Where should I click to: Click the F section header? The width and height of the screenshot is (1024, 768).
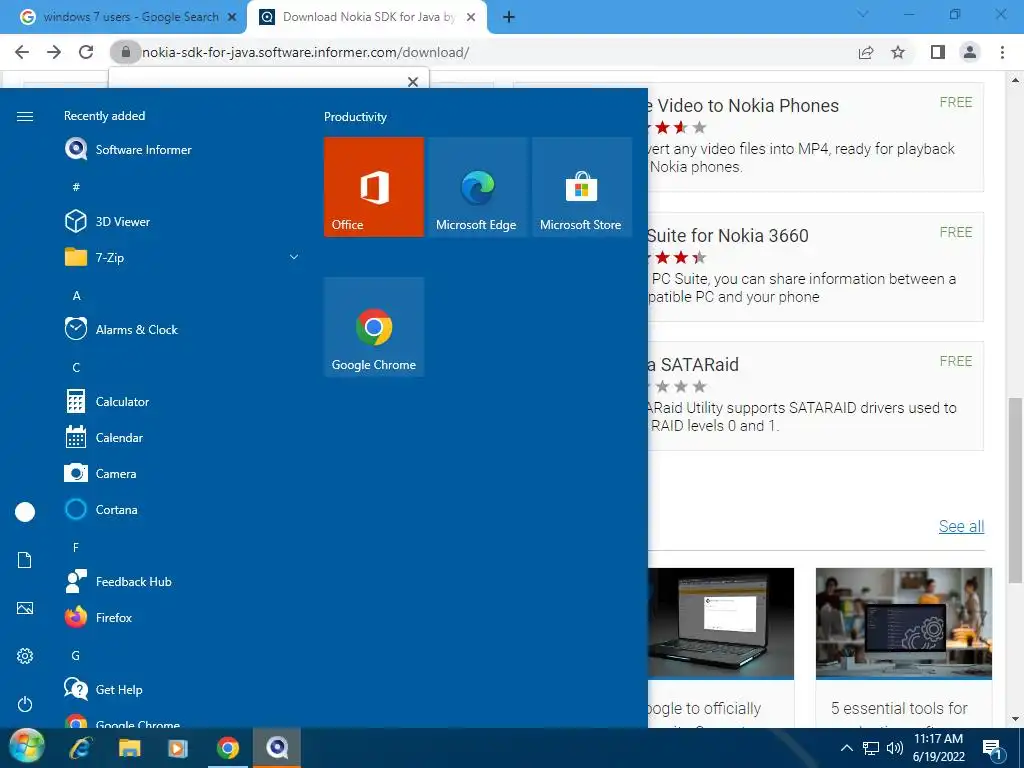[x=76, y=547]
